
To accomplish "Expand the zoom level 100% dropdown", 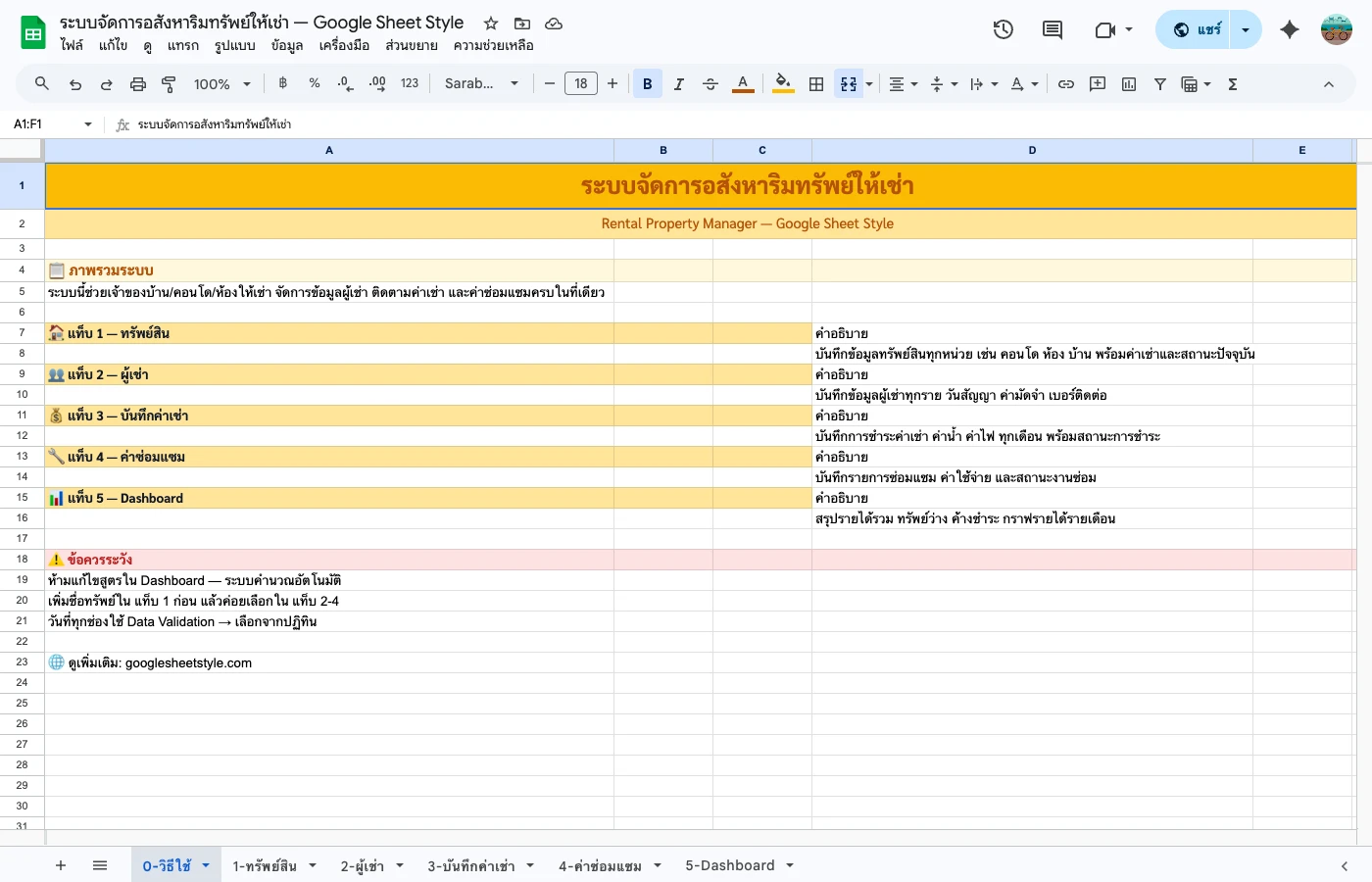I will 221,84.
